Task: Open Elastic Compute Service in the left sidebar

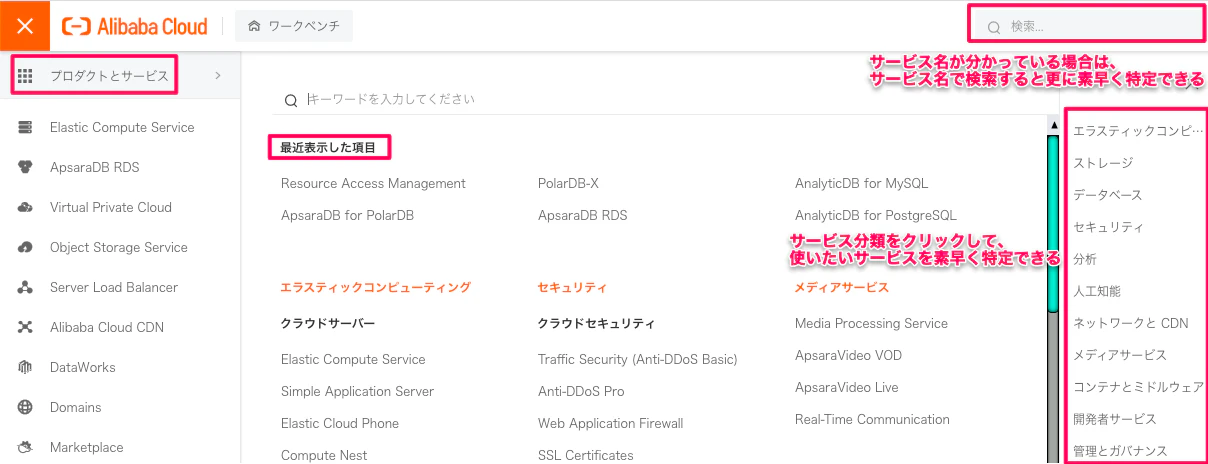Action: click(x=122, y=128)
